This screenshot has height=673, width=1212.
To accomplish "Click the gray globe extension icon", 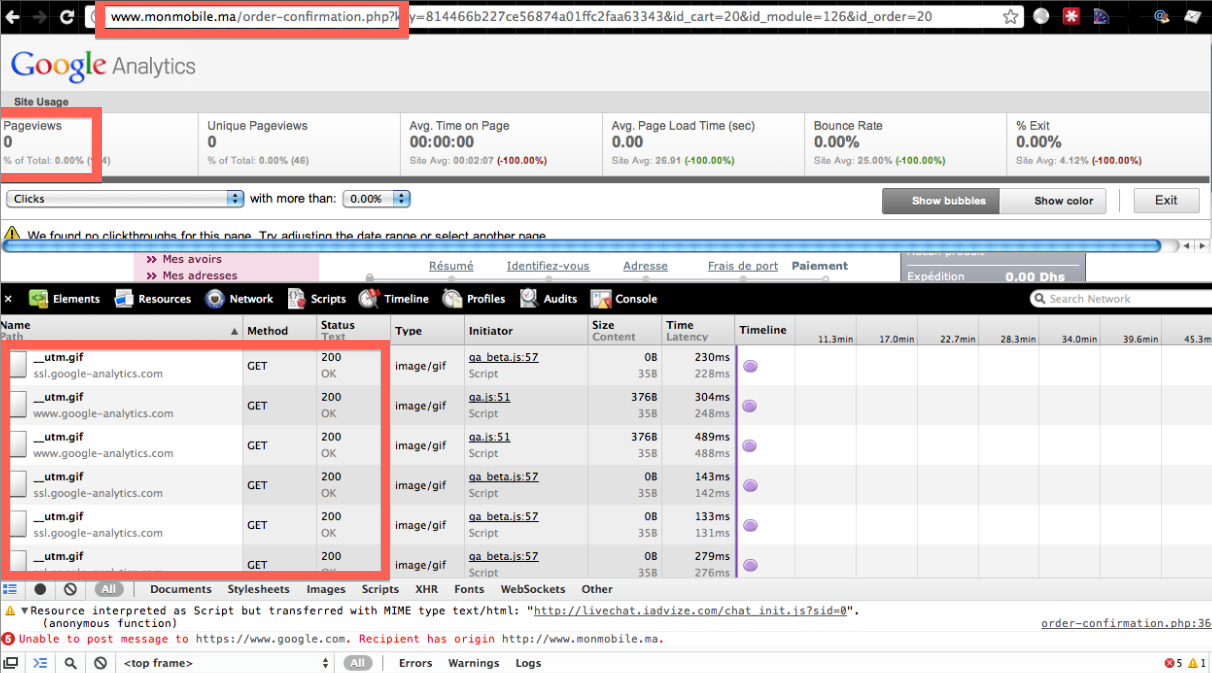I will [1041, 16].
